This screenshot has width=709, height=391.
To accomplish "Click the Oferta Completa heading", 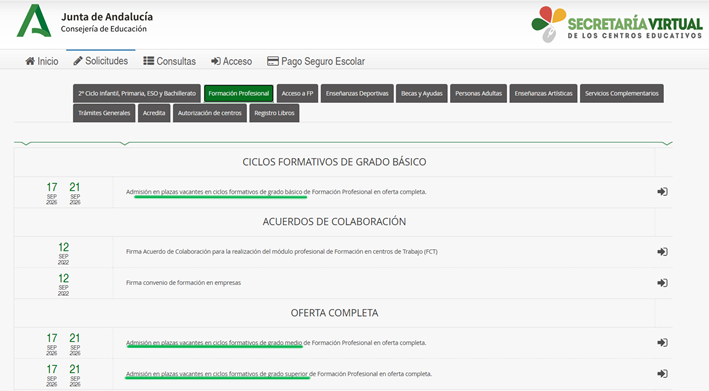I will point(334,313).
